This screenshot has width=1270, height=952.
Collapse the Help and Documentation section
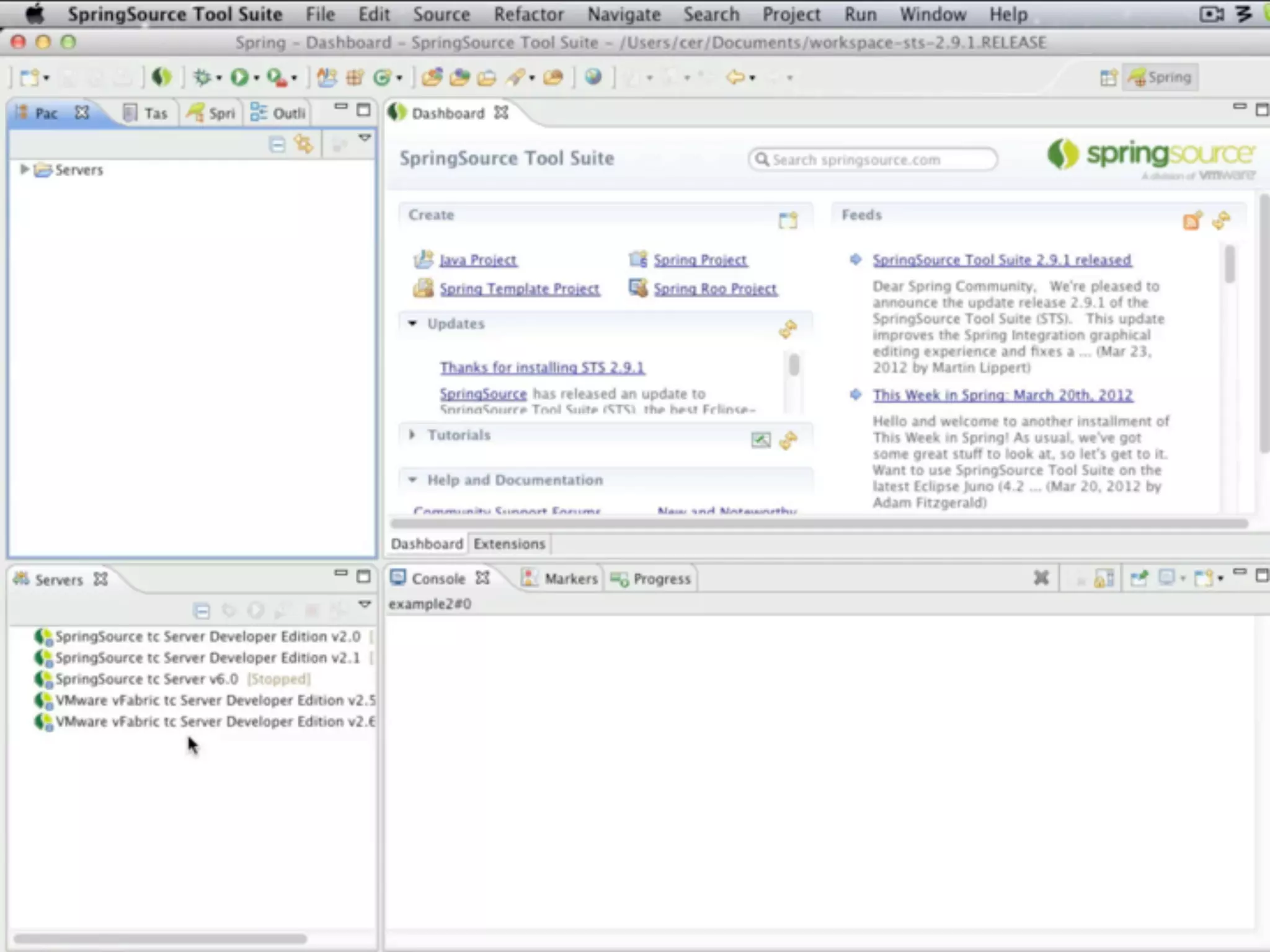pos(412,480)
